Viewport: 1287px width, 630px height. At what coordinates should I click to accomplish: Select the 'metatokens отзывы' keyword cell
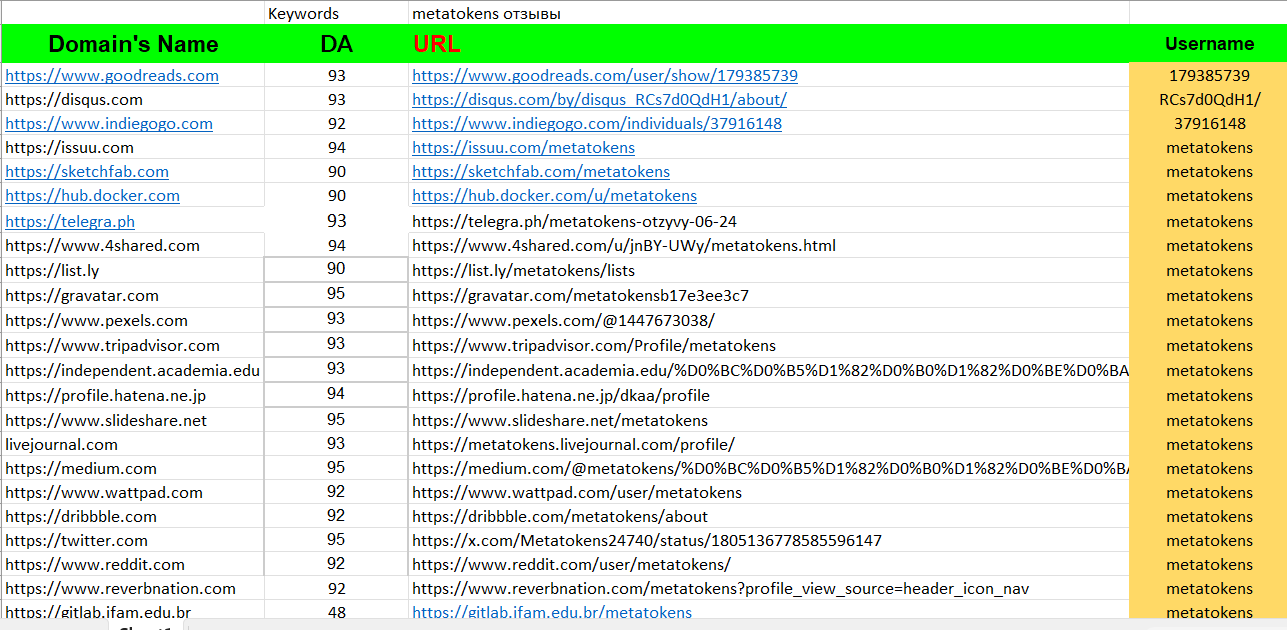[486, 14]
